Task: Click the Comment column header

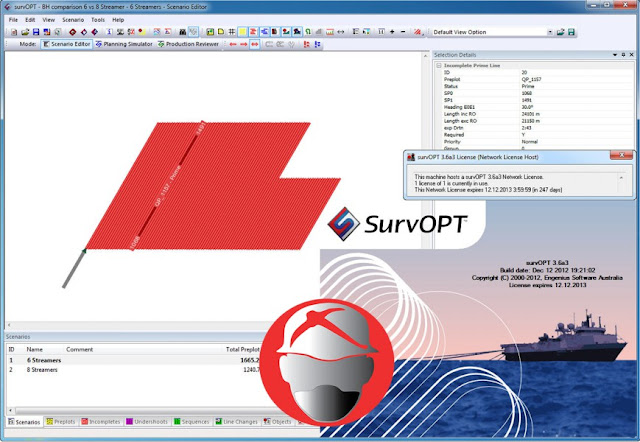Action: 80,349
